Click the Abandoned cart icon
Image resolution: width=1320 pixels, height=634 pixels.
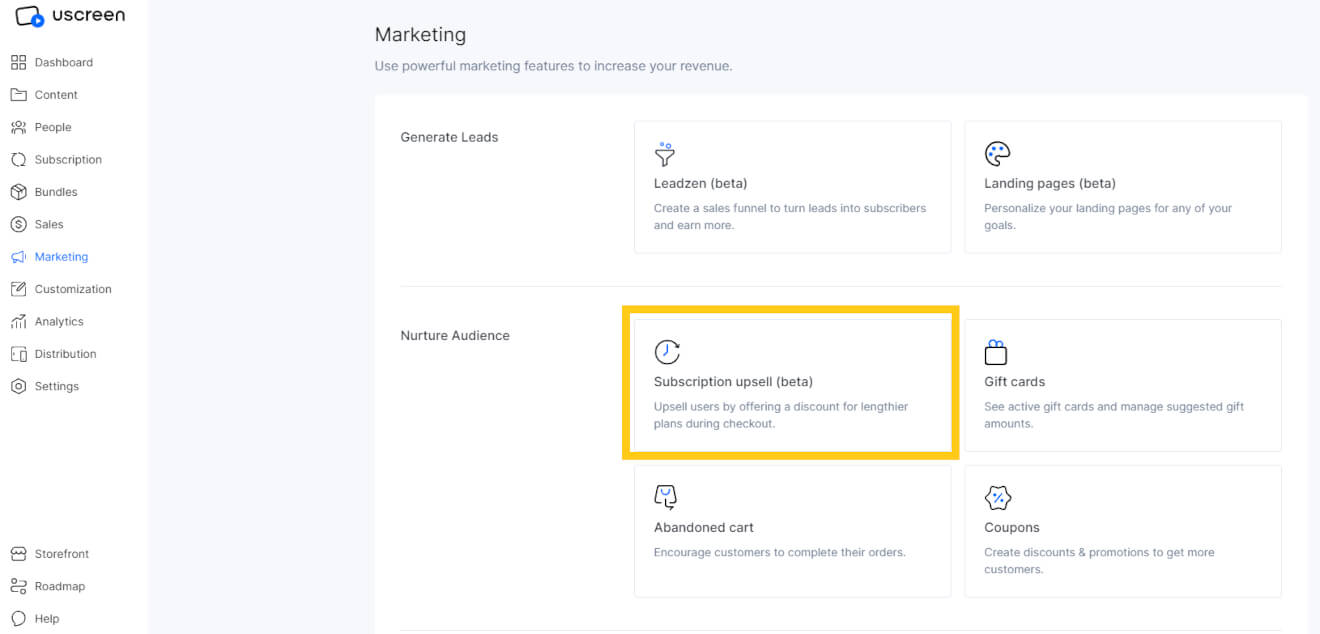(666, 498)
